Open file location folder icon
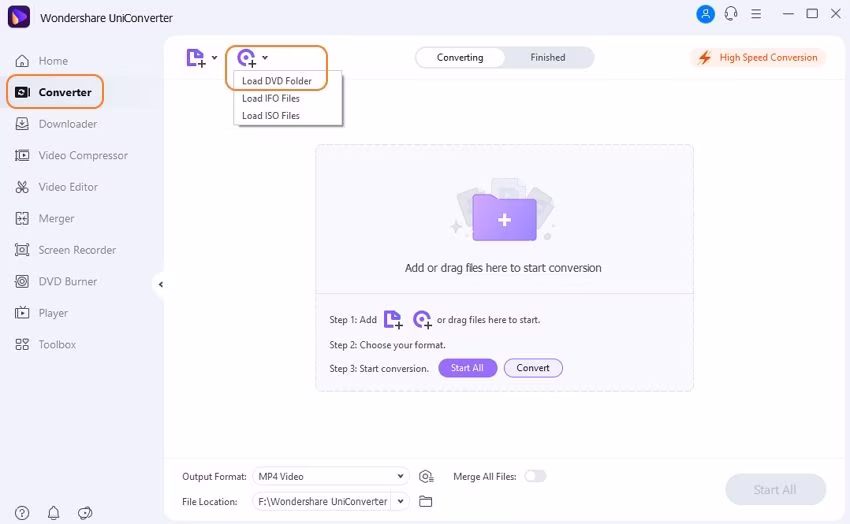Image resolution: width=850 pixels, height=524 pixels. pyautogui.click(x=426, y=501)
